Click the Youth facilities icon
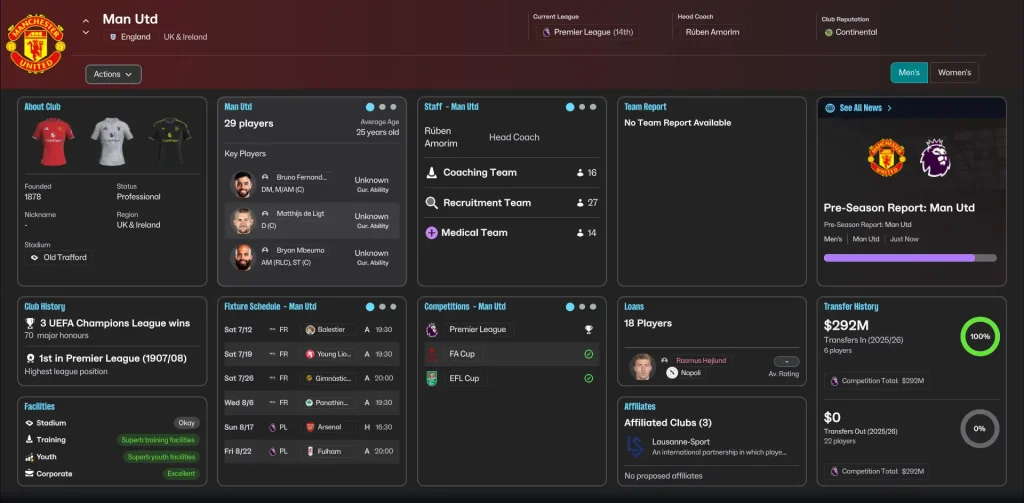Screen dimensions: 1024x503 coord(29,457)
